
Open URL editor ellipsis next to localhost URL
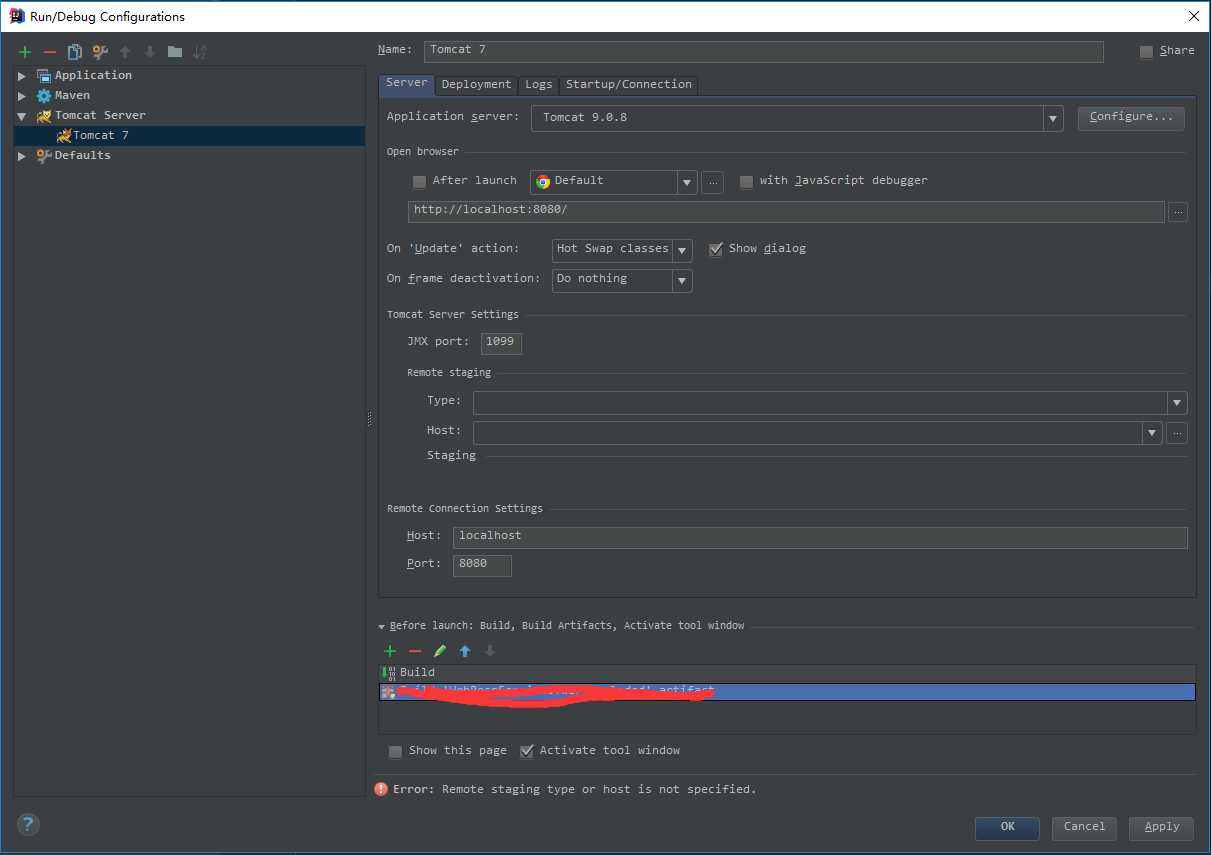(x=1177, y=212)
